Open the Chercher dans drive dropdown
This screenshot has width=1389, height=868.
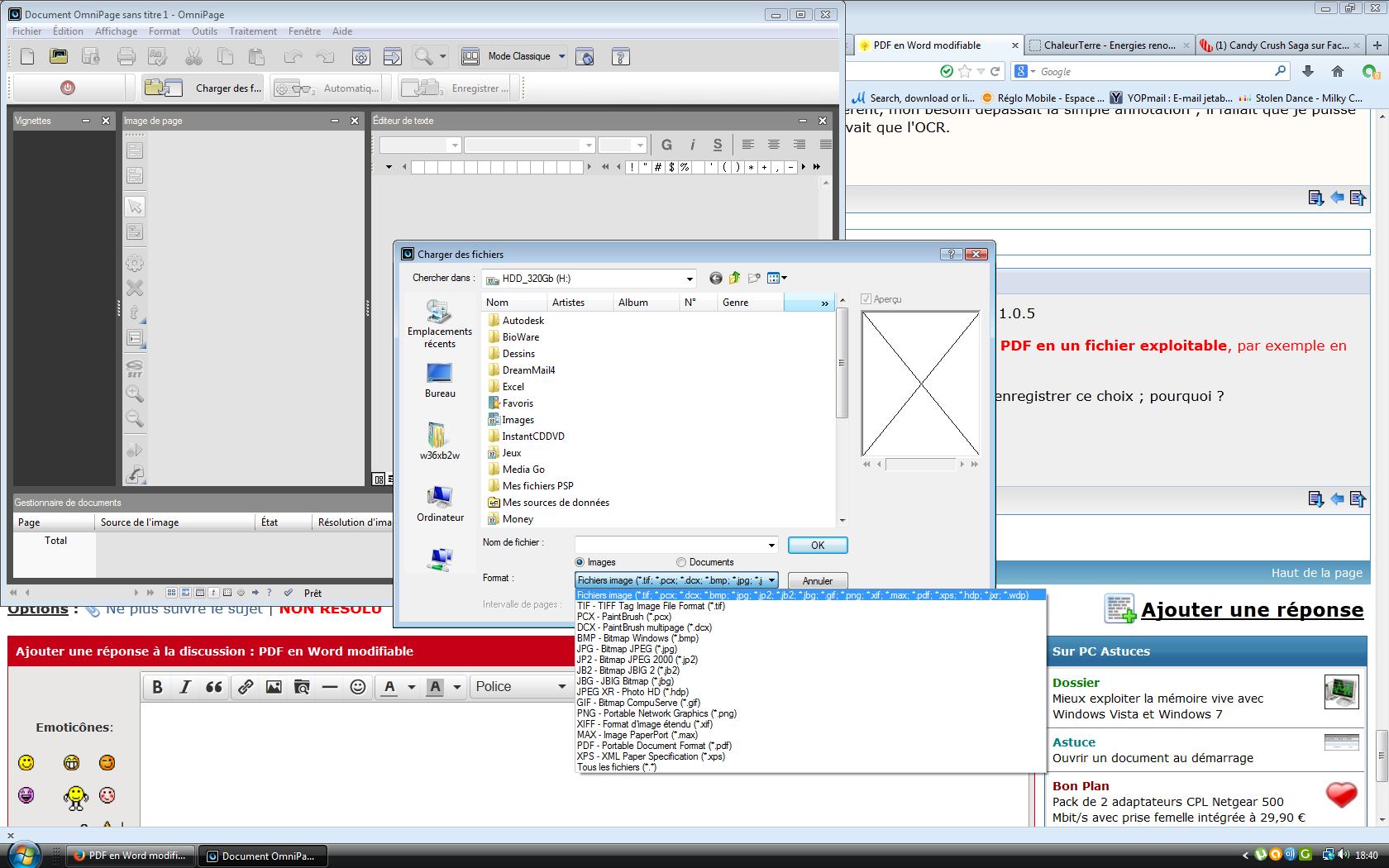point(690,279)
